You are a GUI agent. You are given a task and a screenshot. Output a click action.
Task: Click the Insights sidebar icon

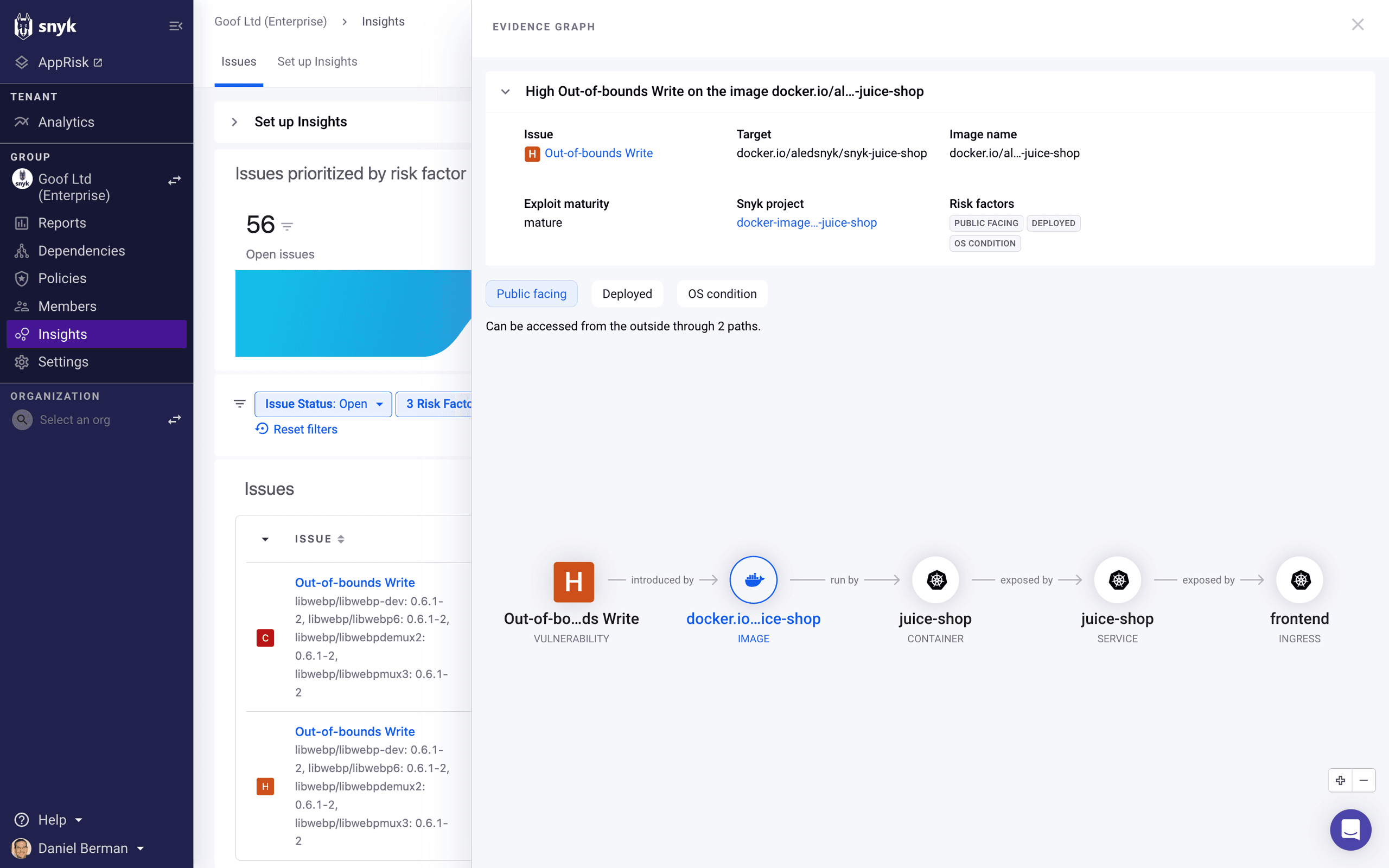click(x=23, y=334)
